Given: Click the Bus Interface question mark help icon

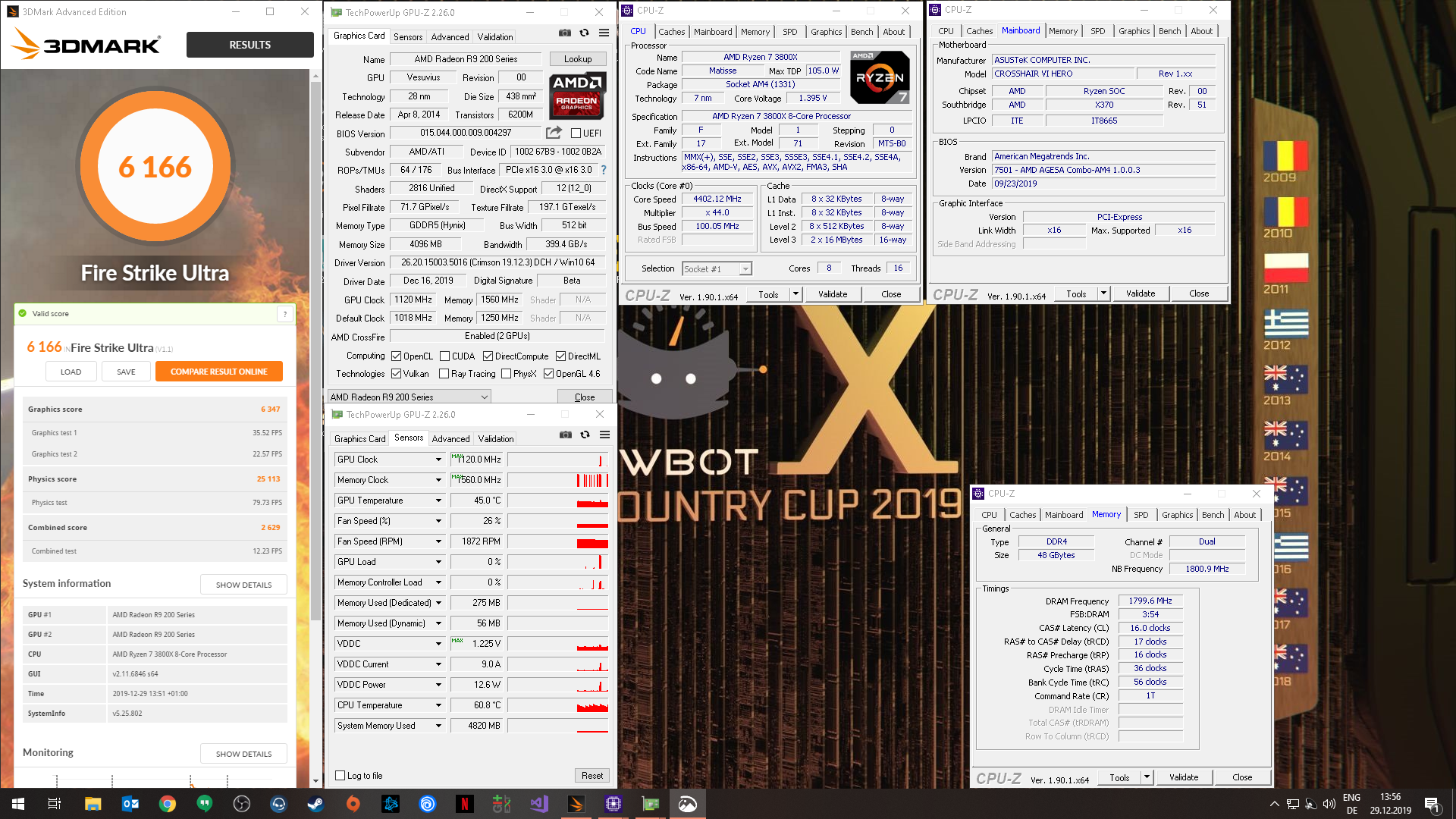Looking at the screenshot, I should (604, 171).
